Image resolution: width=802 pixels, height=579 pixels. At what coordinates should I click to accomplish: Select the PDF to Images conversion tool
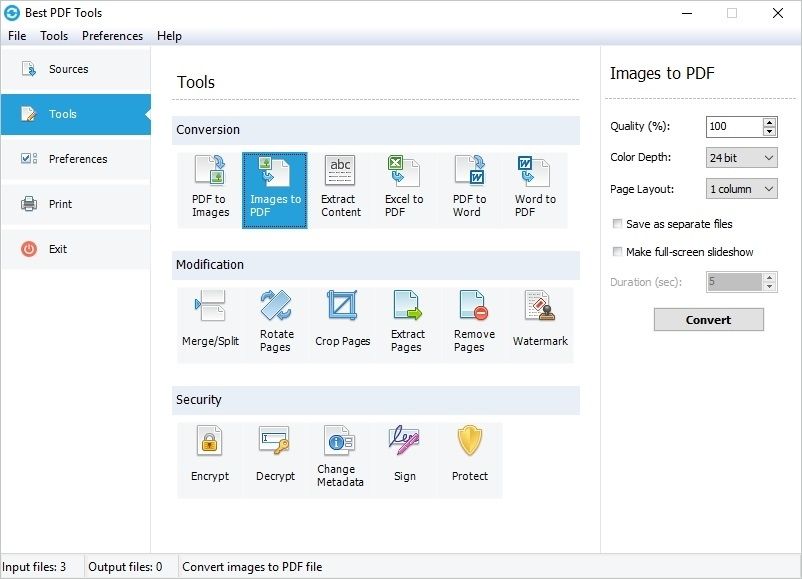tap(209, 188)
